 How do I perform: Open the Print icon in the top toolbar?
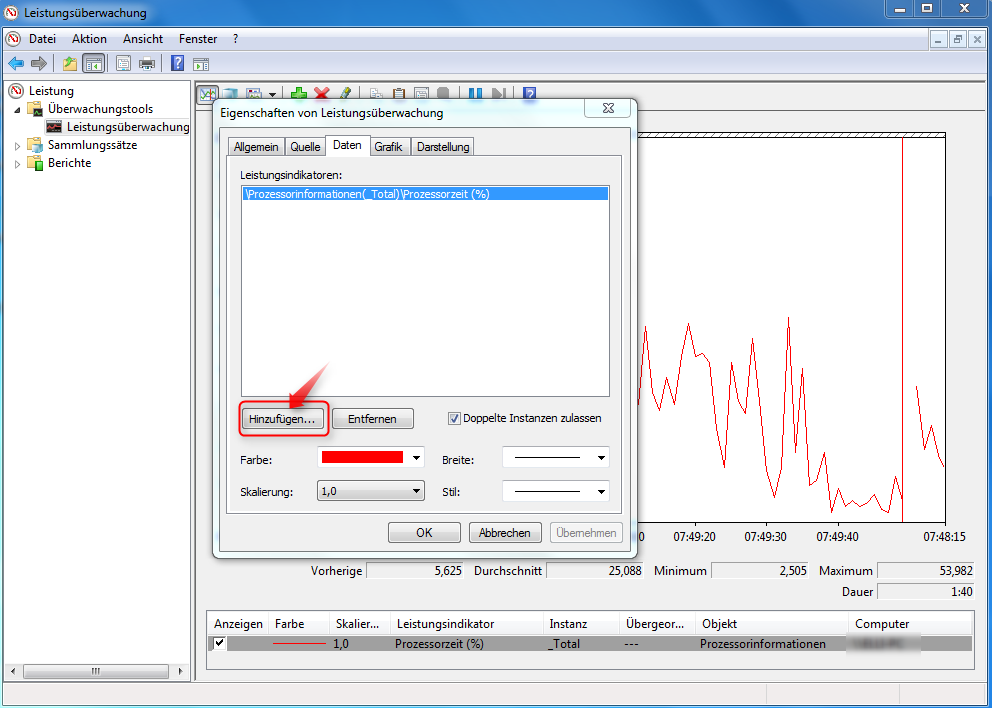146,63
